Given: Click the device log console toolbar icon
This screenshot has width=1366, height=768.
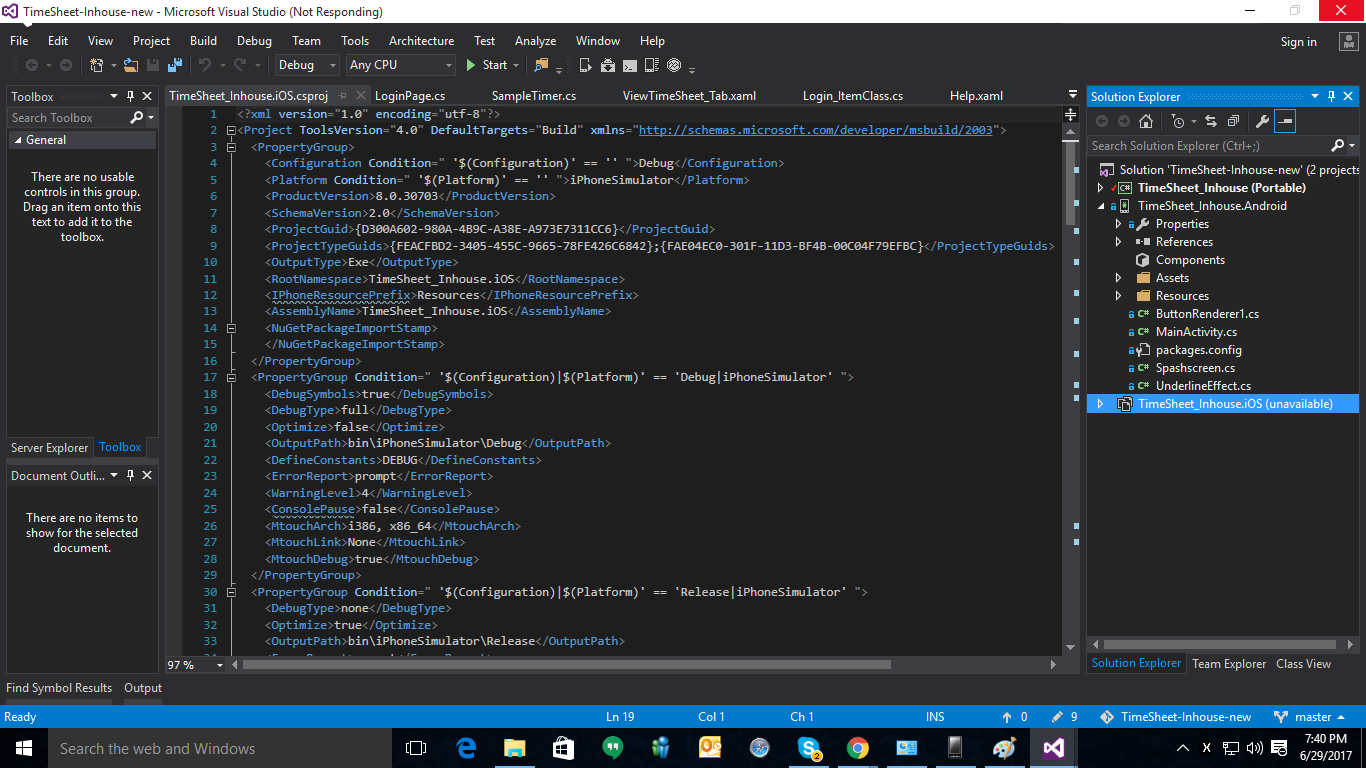Looking at the screenshot, I should [630, 66].
